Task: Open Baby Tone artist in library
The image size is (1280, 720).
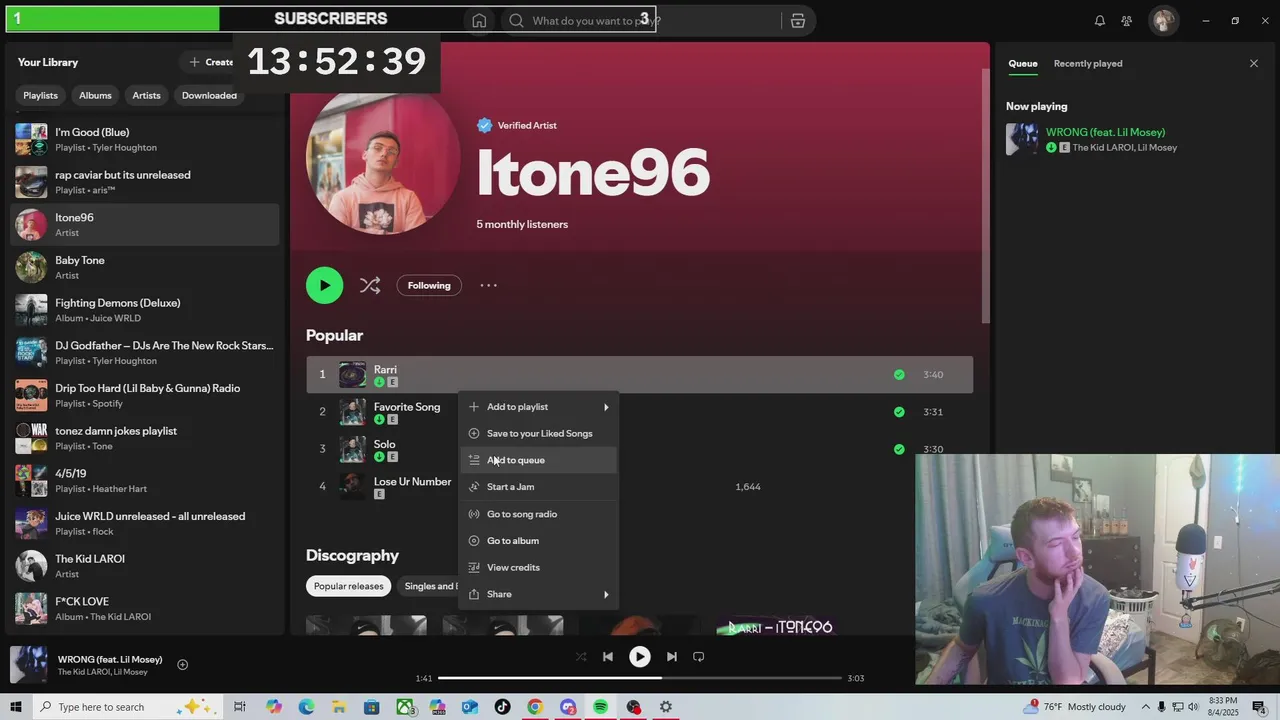Action: click(x=145, y=267)
